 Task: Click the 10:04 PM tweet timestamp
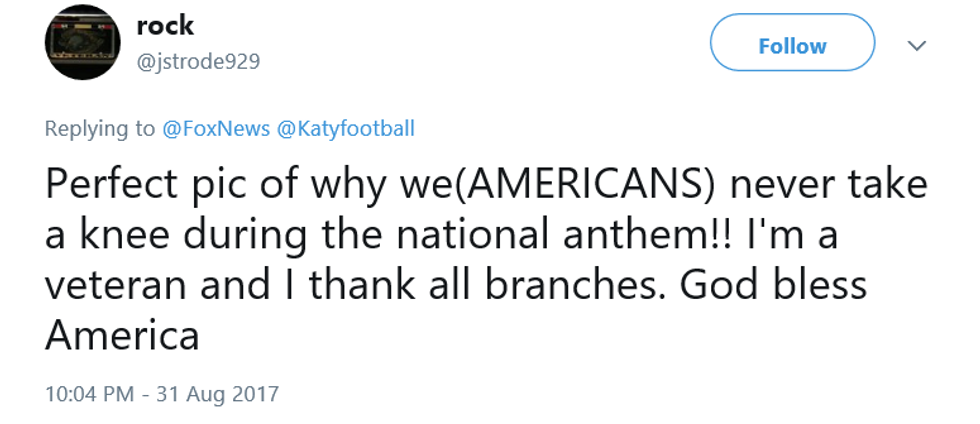(x=90, y=393)
